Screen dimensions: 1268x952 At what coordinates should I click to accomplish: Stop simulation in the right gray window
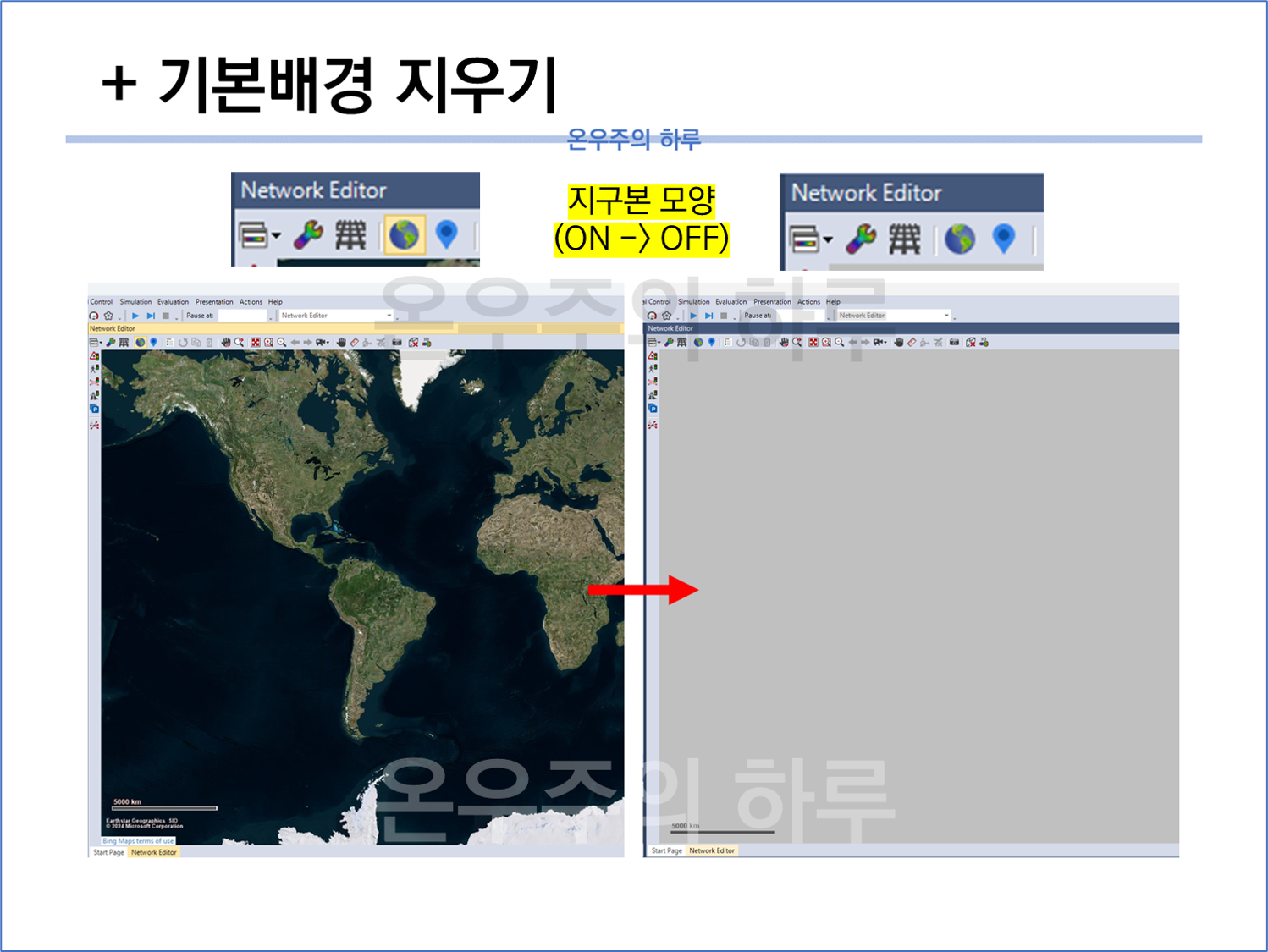(x=724, y=316)
